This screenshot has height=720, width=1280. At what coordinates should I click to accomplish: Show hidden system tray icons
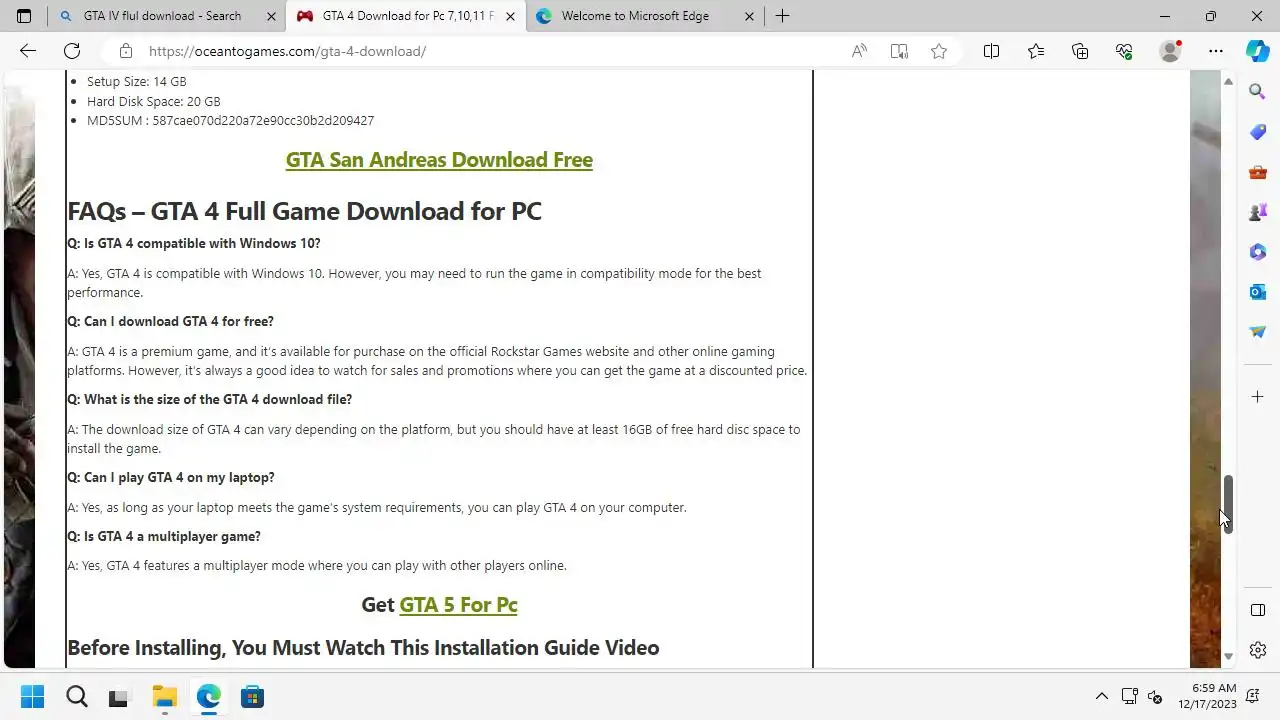point(1102,696)
